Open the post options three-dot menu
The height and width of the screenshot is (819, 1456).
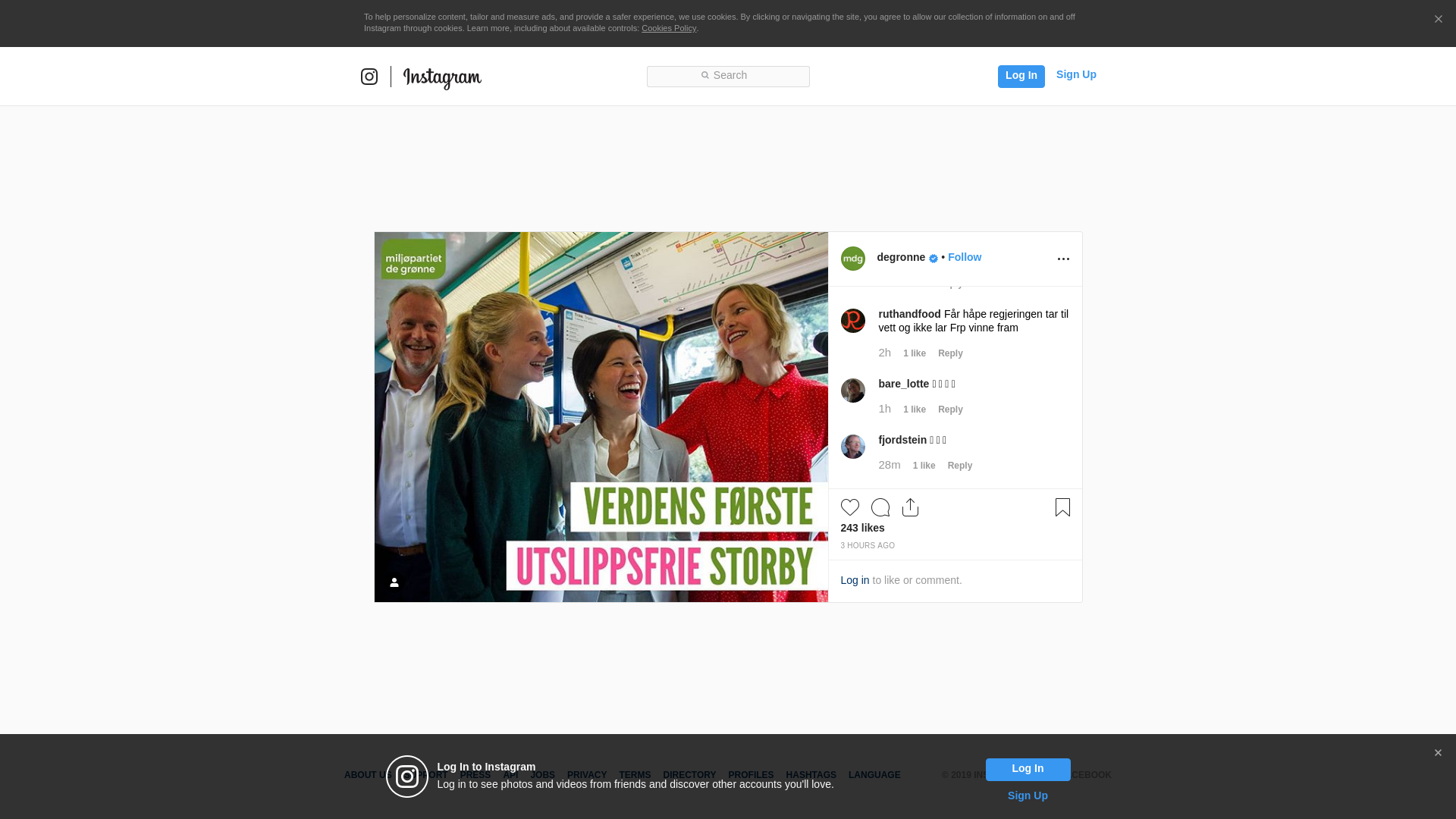[1063, 259]
